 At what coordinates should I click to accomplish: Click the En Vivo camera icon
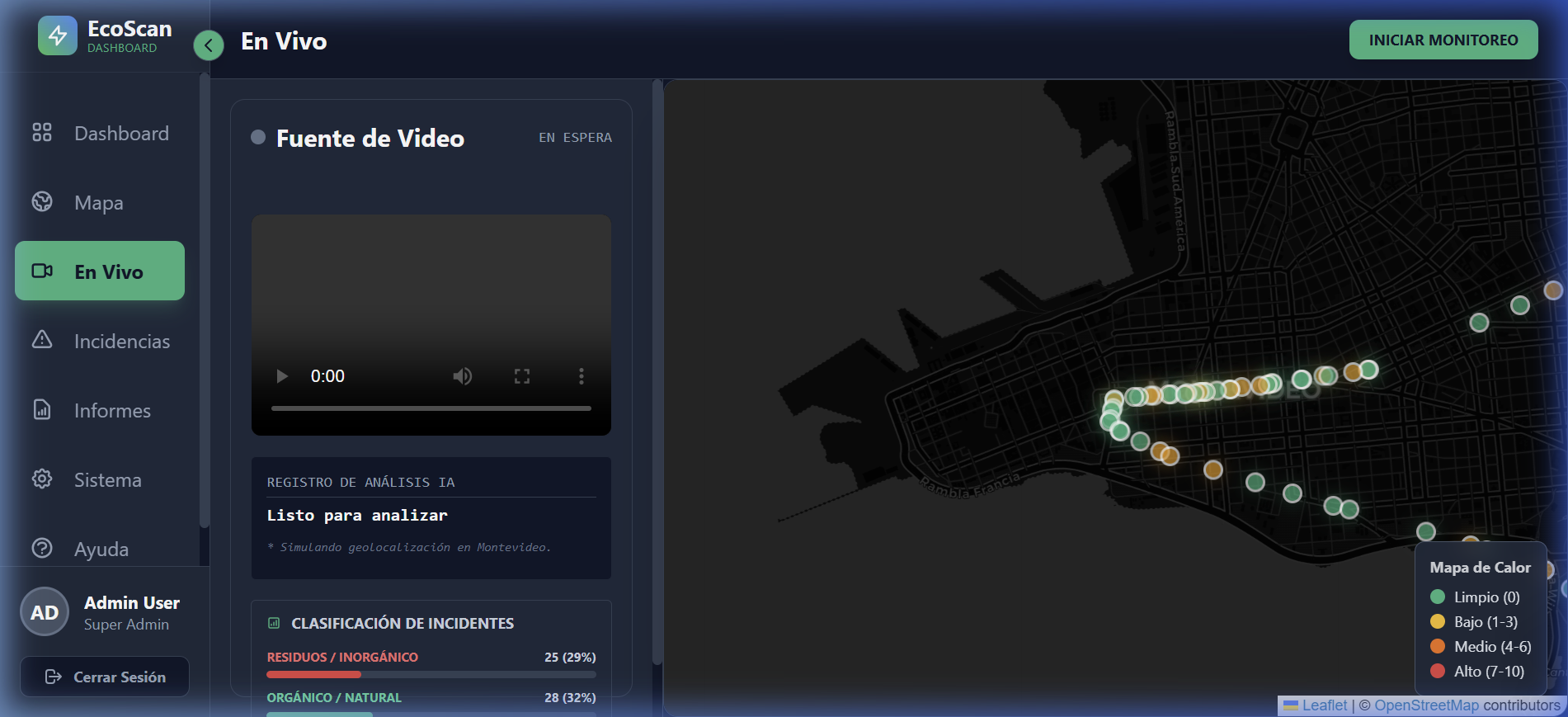click(x=42, y=271)
